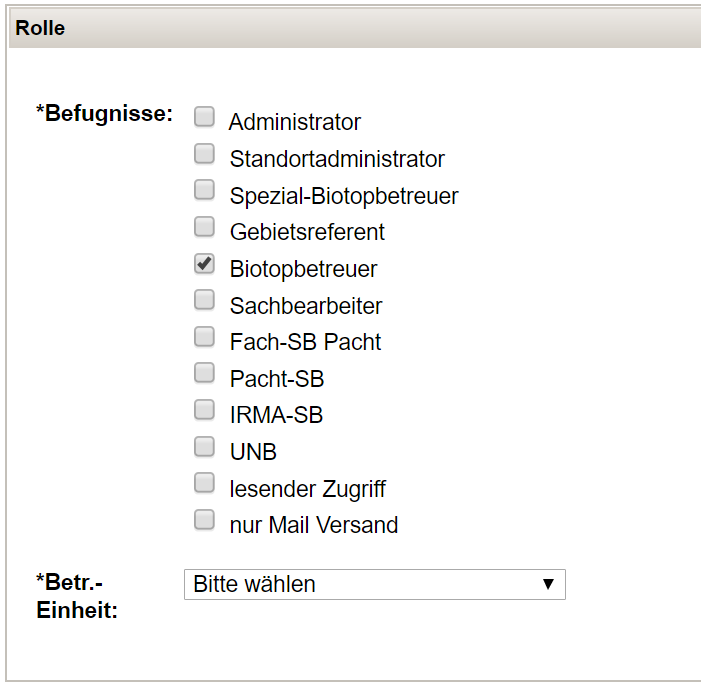
Task: Check the lesender Zugriff checkbox
Action: point(204,483)
